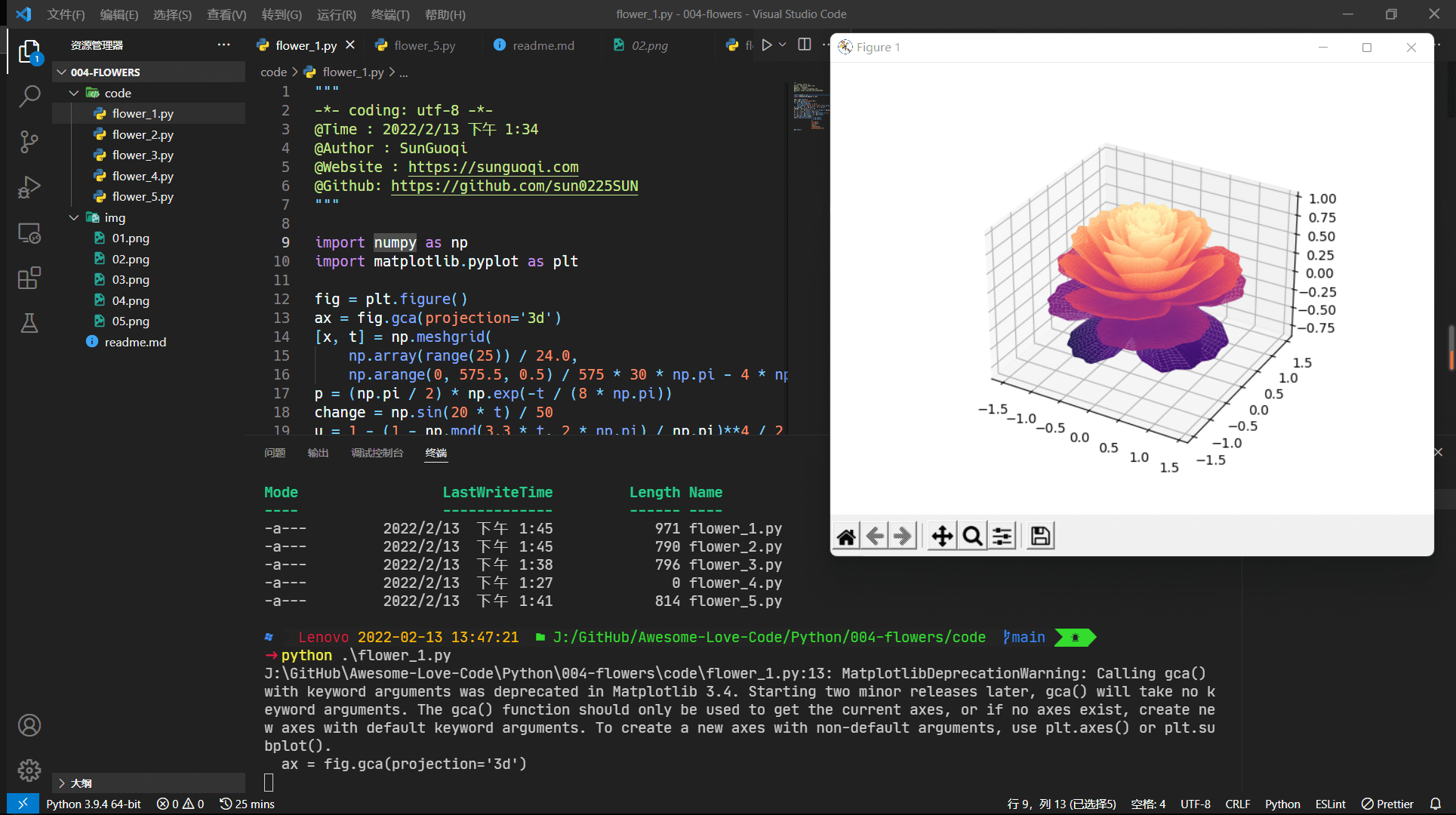Open 05.png from the img folder

(149, 321)
